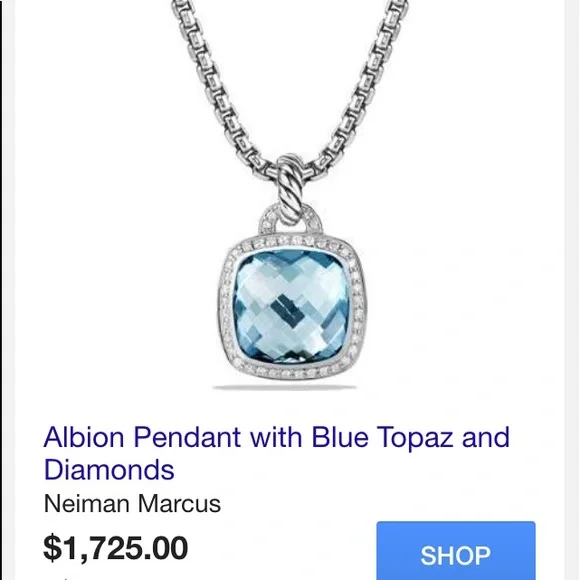The image size is (580, 580).
Task: Click the word Pendant in the product title
Action: coord(187,437)
